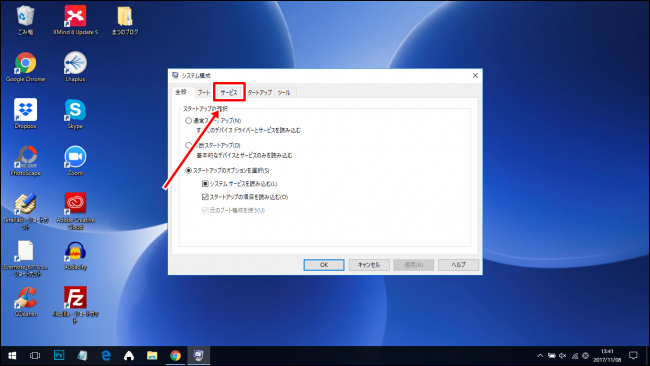Open File Explorer from the taskbar
The image size is (650, 366).
click(x=152, y=356)
